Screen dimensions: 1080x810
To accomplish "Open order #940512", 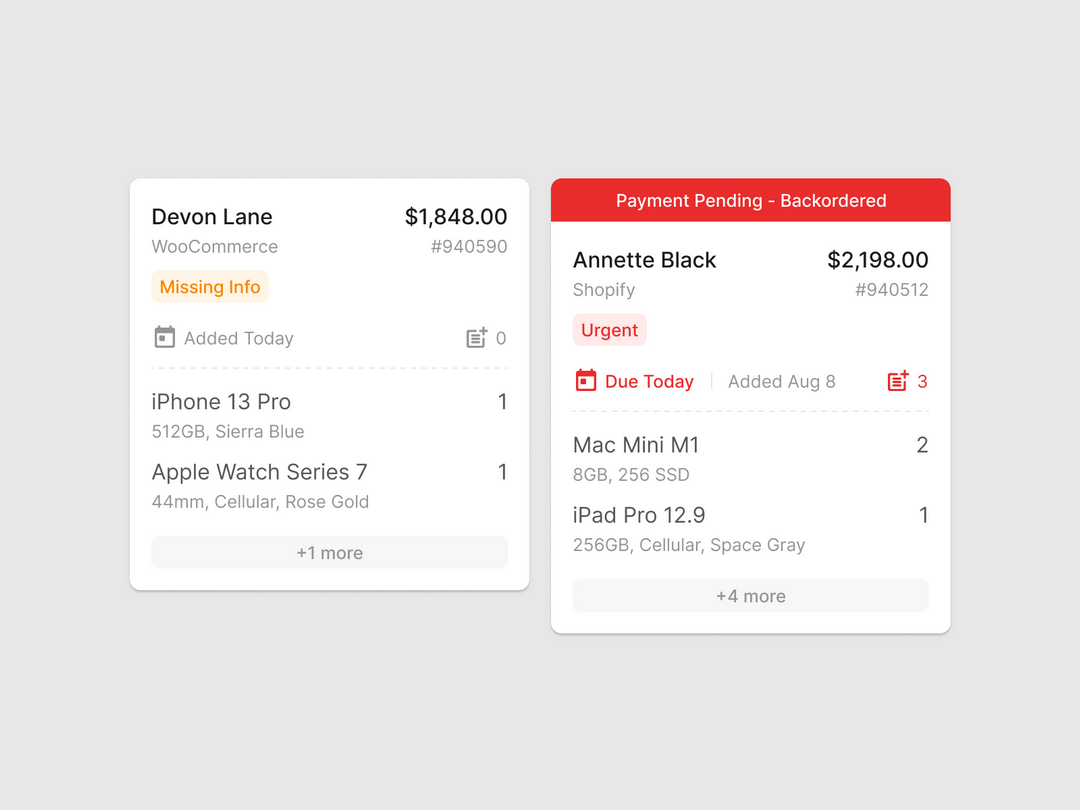I will pos(891,290).
